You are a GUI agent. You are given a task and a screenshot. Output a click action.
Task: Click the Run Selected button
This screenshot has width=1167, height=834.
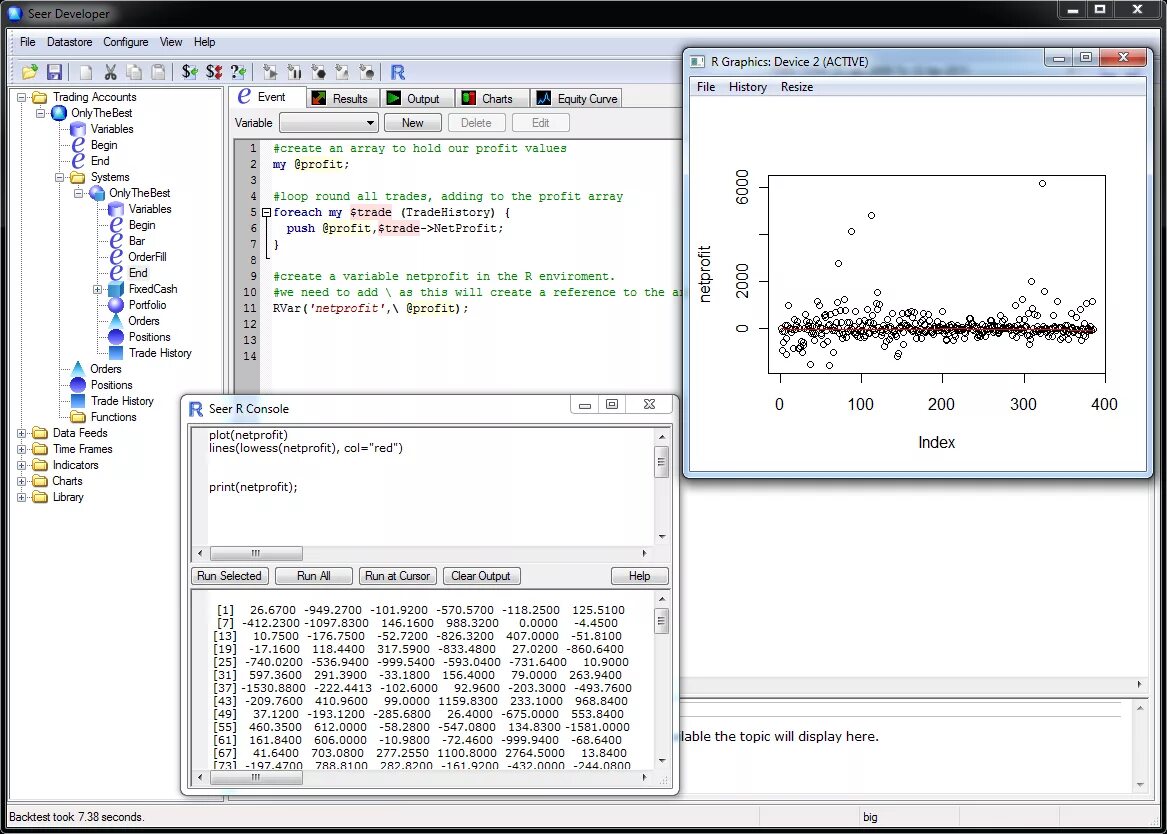point(229,576)
